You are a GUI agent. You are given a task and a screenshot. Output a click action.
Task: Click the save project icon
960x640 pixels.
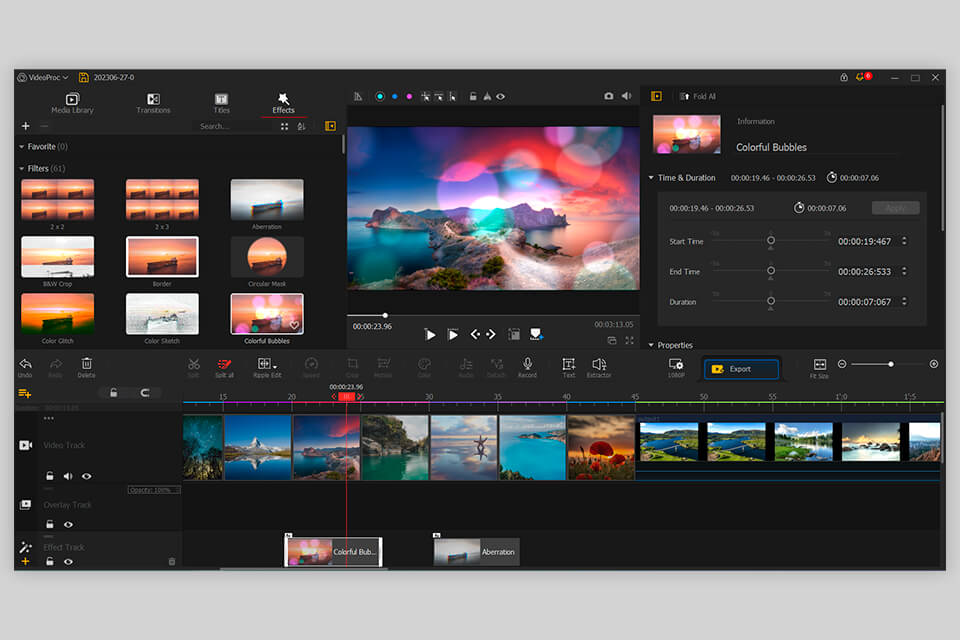coord(84,77)
